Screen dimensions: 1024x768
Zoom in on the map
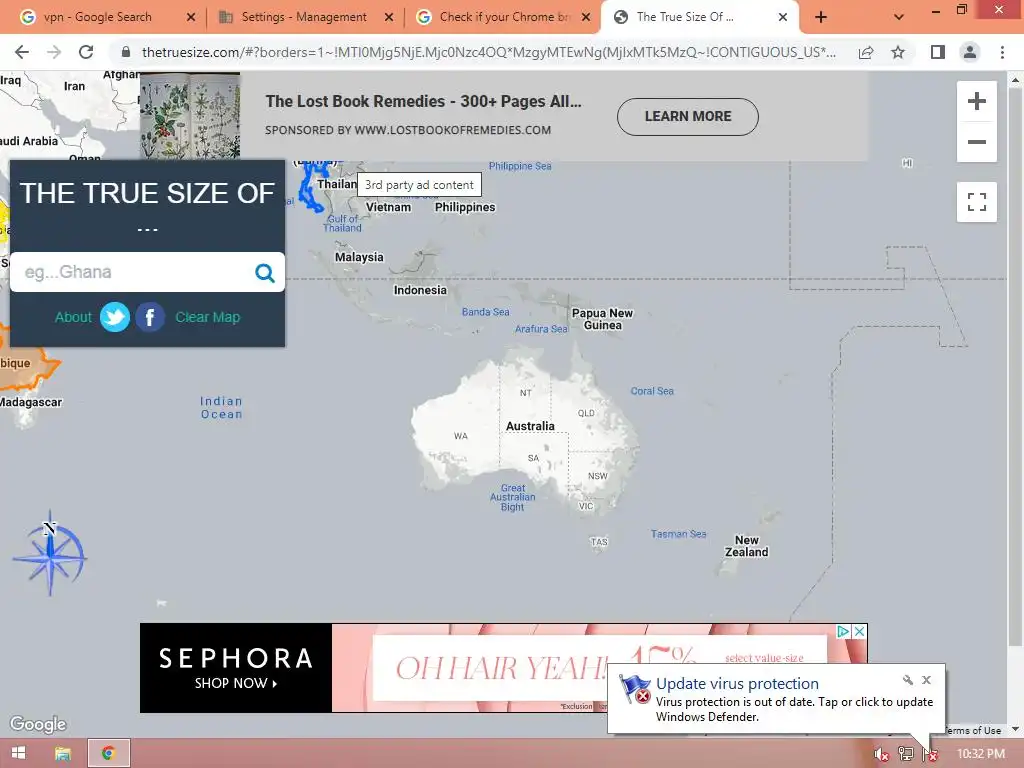coord(976,101)
